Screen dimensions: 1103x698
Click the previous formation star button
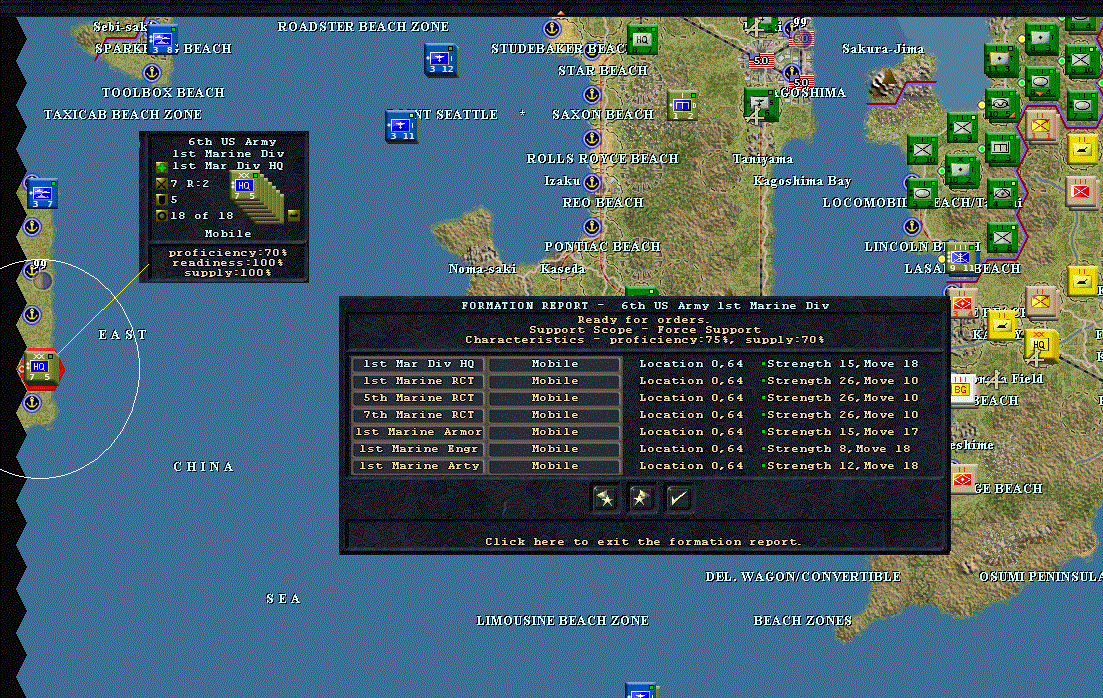coord(605,499)
